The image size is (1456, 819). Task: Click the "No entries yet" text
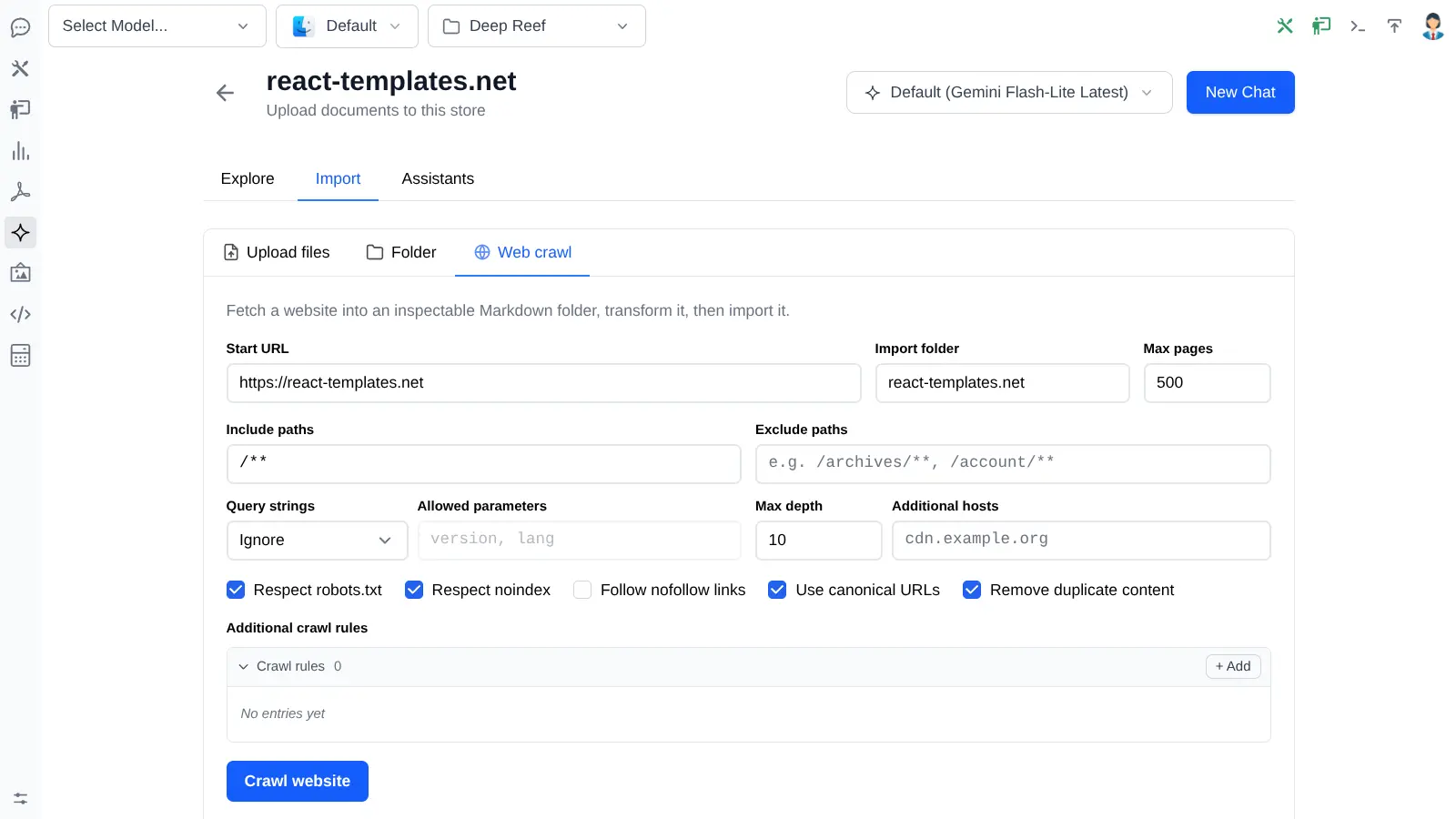point(283,714)
